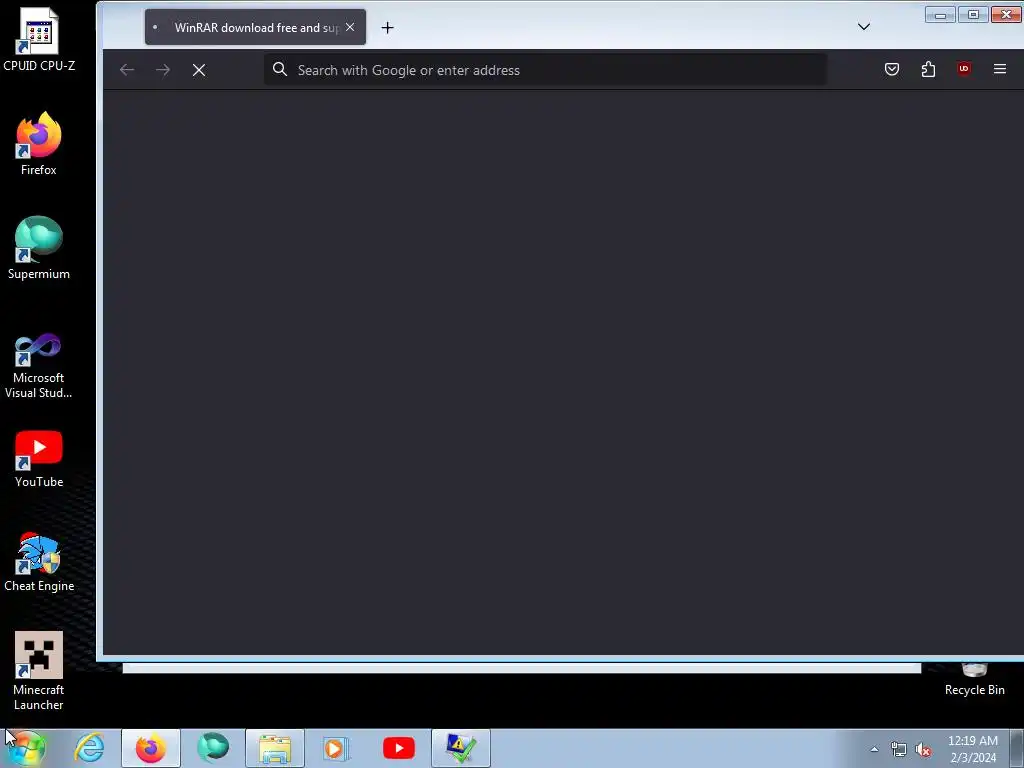Restore down the Firefox window

(973, 14)
